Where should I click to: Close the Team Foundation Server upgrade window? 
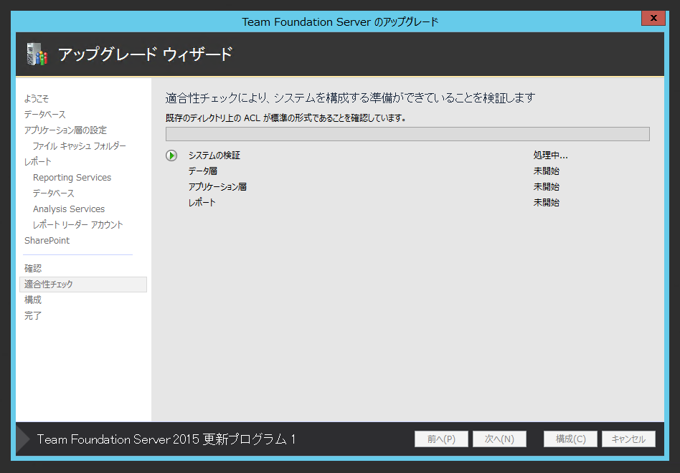(x=653, y=18)
